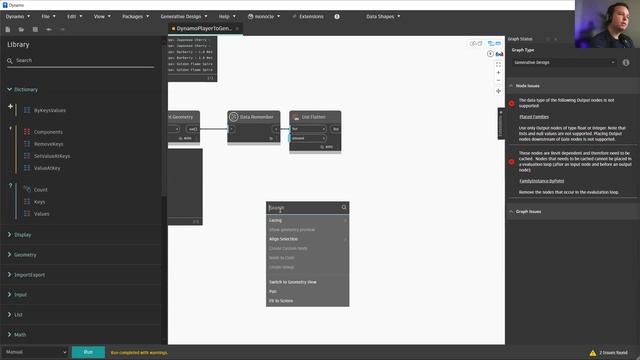Open the Graph Type dropdown

(x=564, y=62)
